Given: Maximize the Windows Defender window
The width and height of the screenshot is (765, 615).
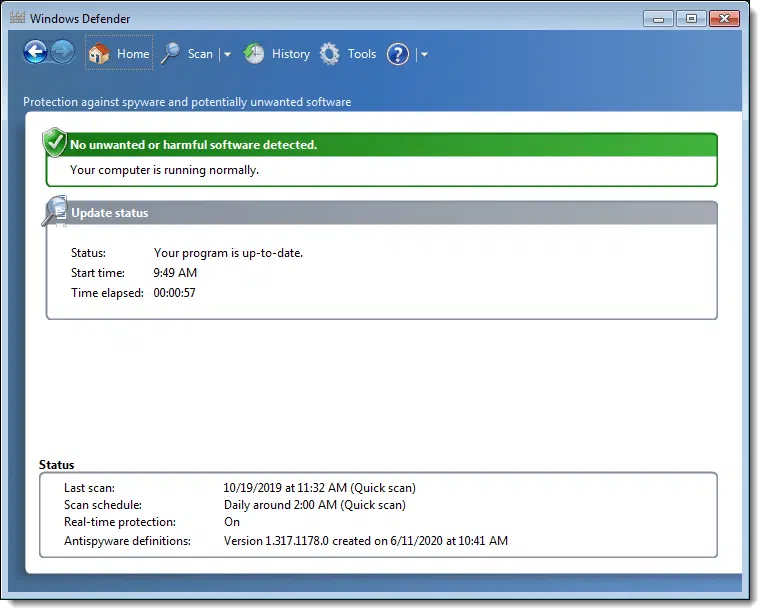Looking at the screenshot, I should [691, 19].
